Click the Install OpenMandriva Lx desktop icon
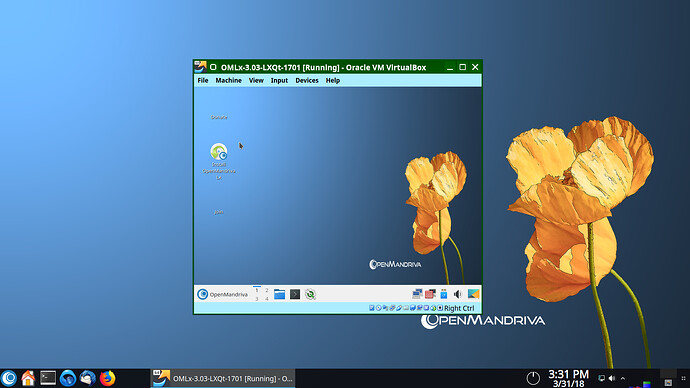The width and height of the screenshot is (690, 388). coord(219,161)
